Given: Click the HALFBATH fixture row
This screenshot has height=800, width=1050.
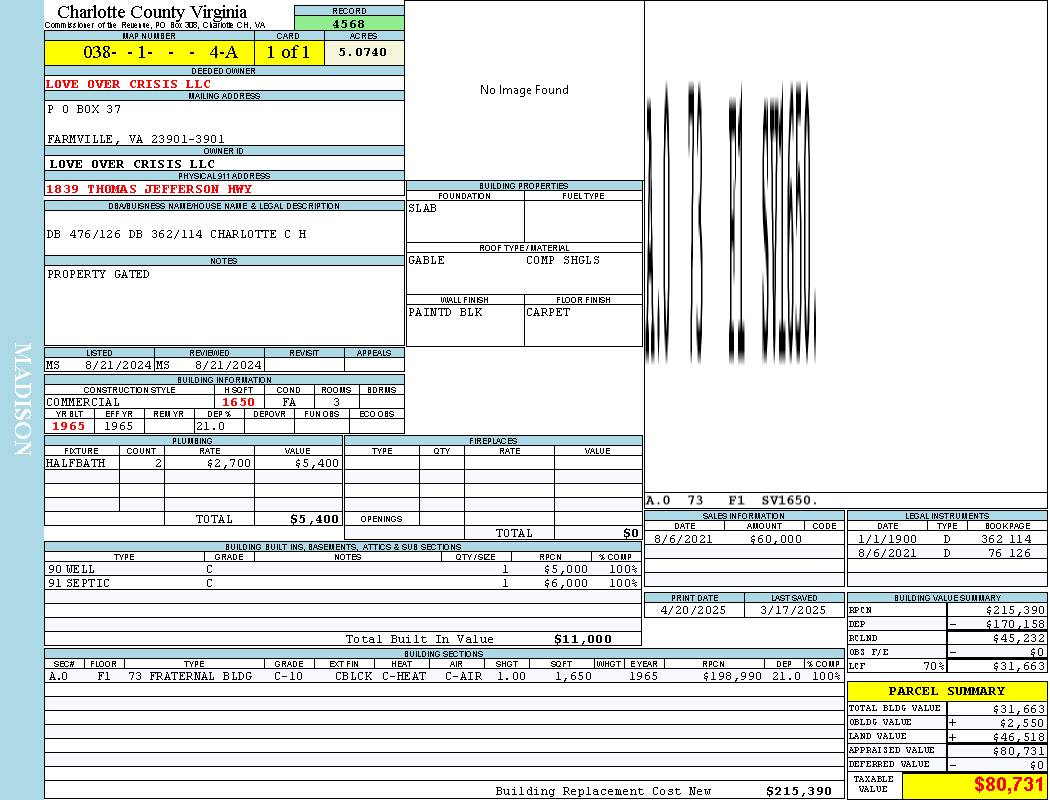Looking at the screenshot, I should pos(193,463).
